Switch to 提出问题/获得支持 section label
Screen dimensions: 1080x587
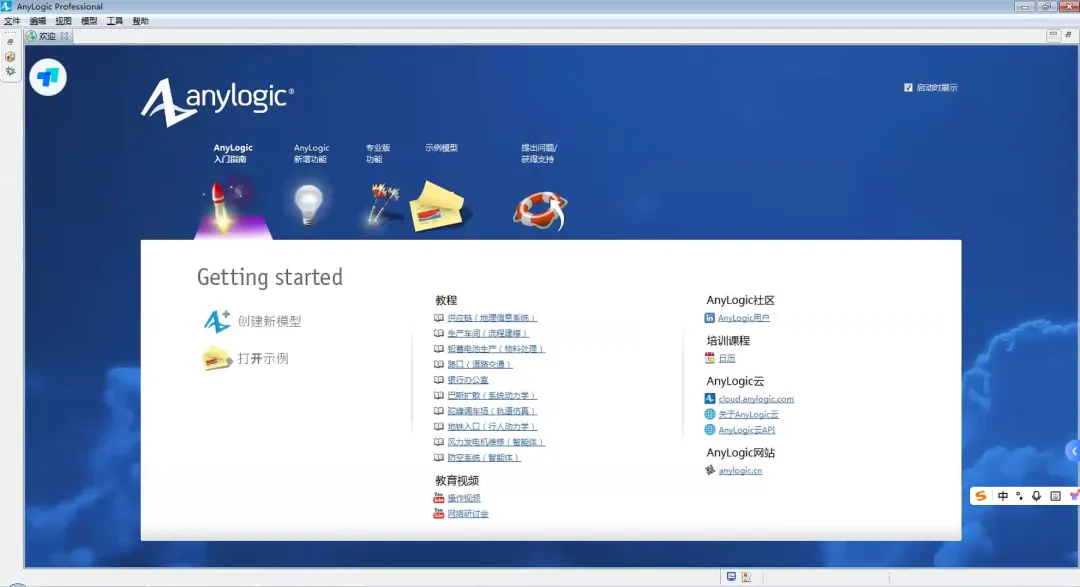tap(539, 154)
